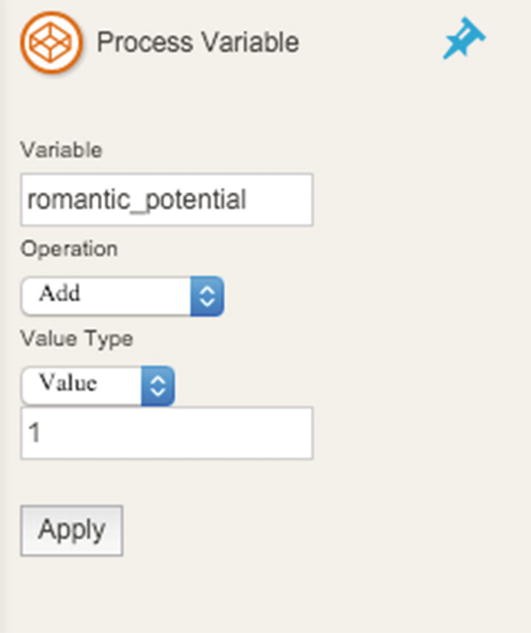Click the Value Type label text
The image size is (531, 633).
[x=77, y=338]
